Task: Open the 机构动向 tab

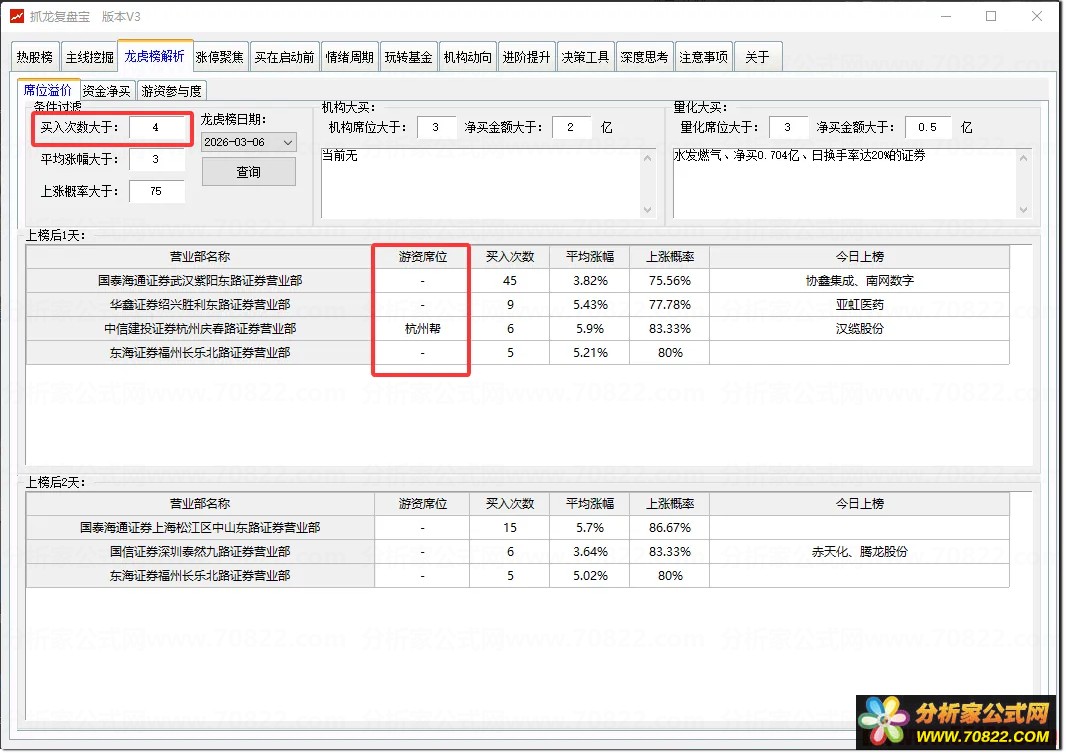Action: [x=468, y=57]
